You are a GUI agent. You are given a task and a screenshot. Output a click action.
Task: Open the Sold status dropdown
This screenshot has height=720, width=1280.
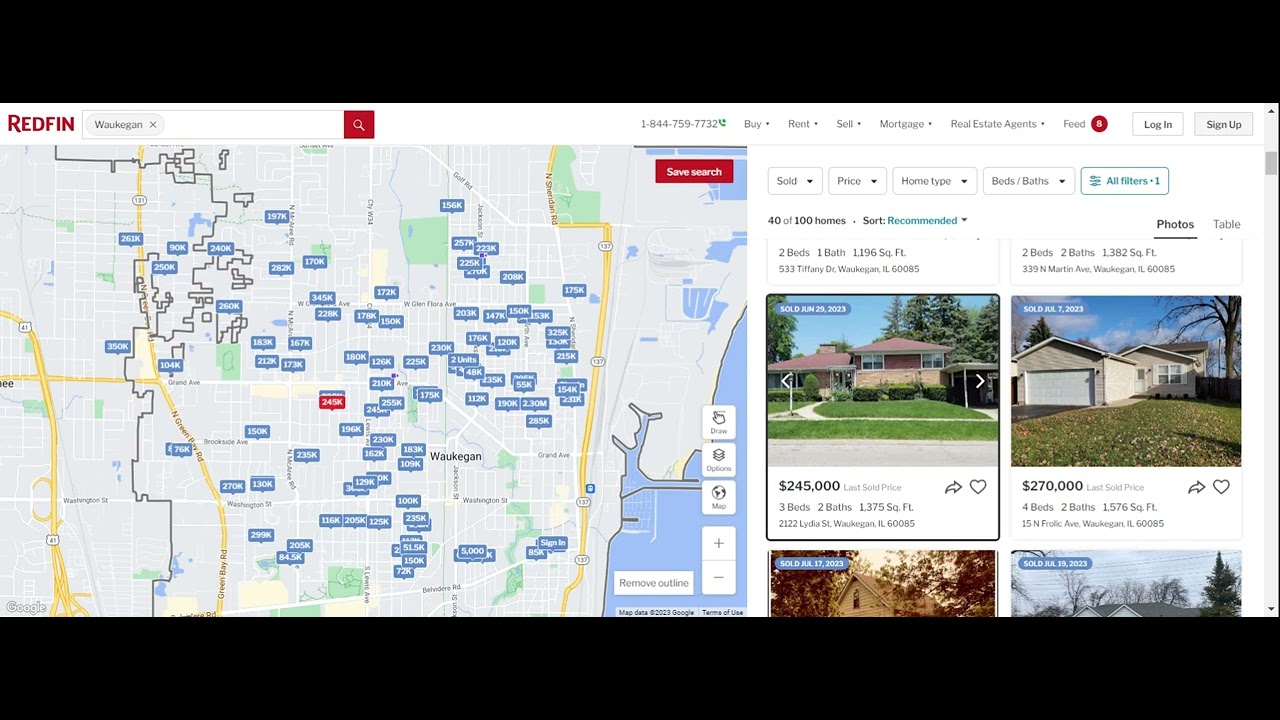coord(795,181)
